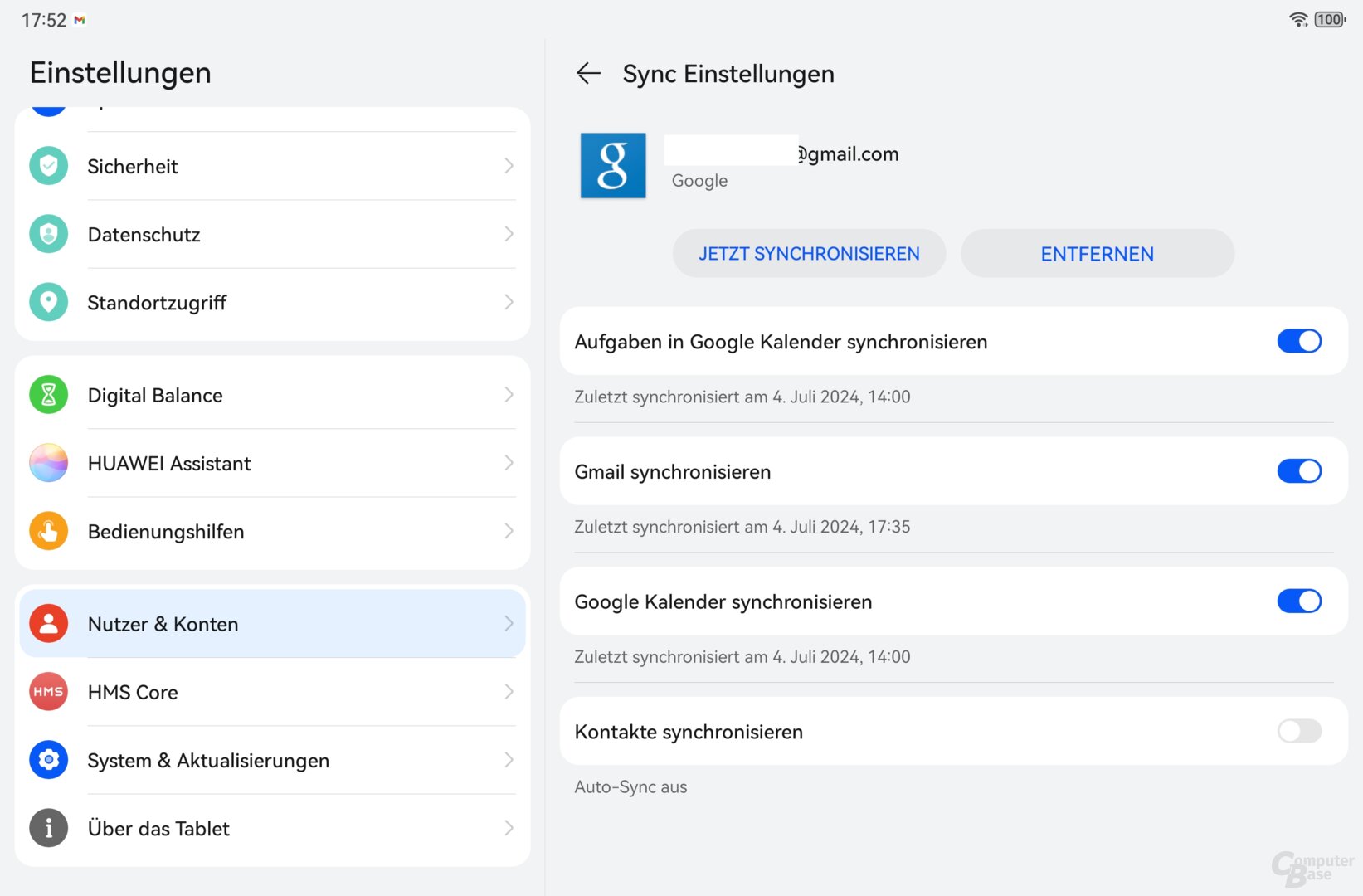
Task: Go back with the arrow icon
Action: [588, 73]
